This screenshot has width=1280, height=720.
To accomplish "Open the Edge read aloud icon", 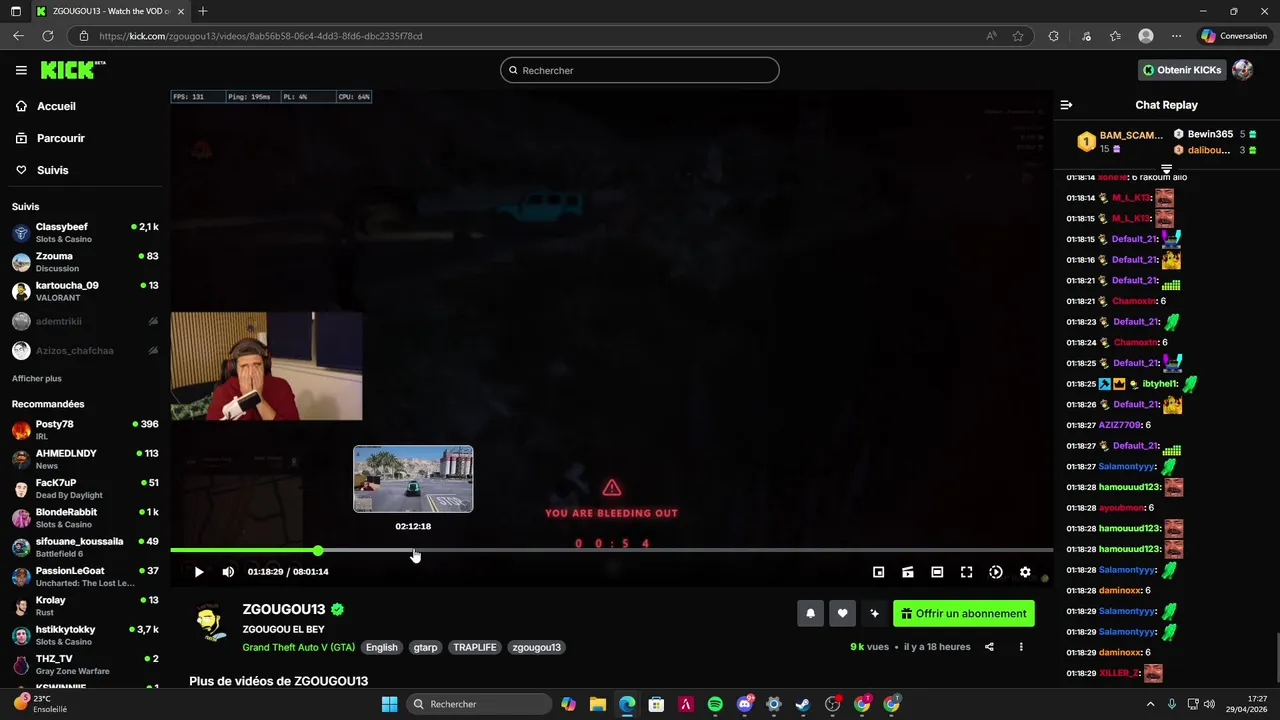I will pos(991,36).
